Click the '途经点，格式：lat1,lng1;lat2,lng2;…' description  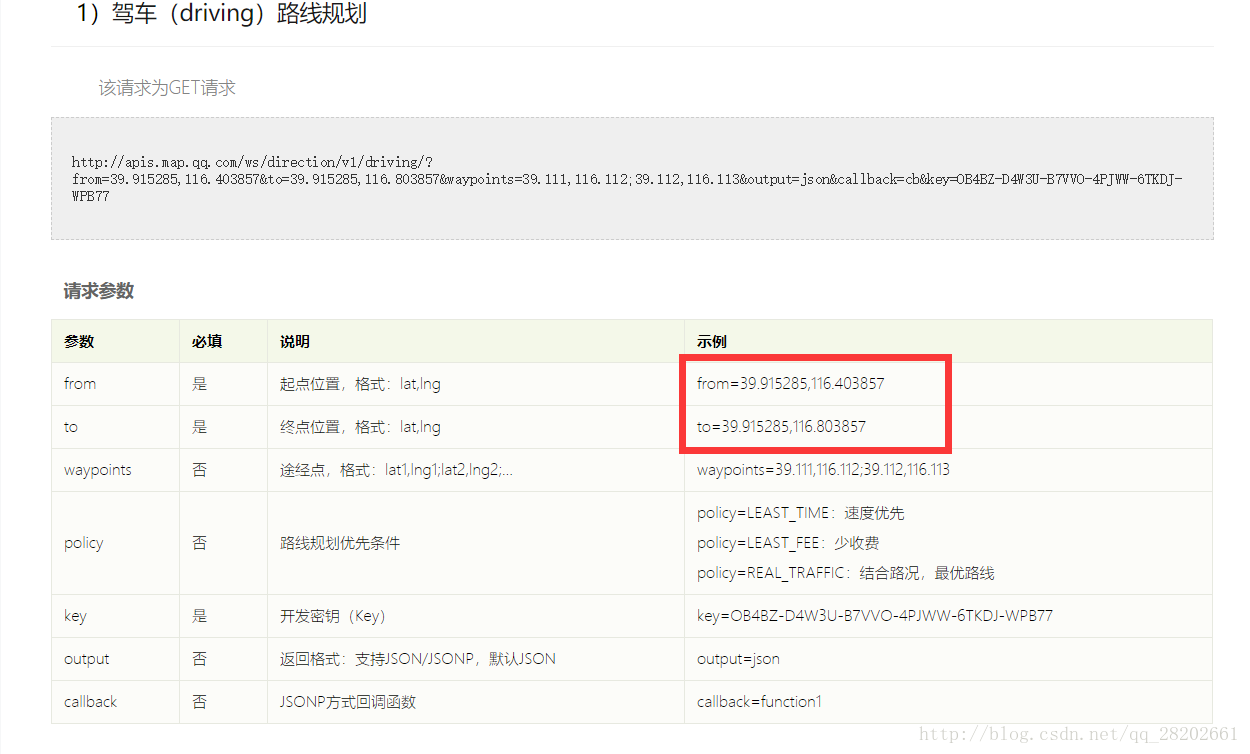tap(396, 470)
